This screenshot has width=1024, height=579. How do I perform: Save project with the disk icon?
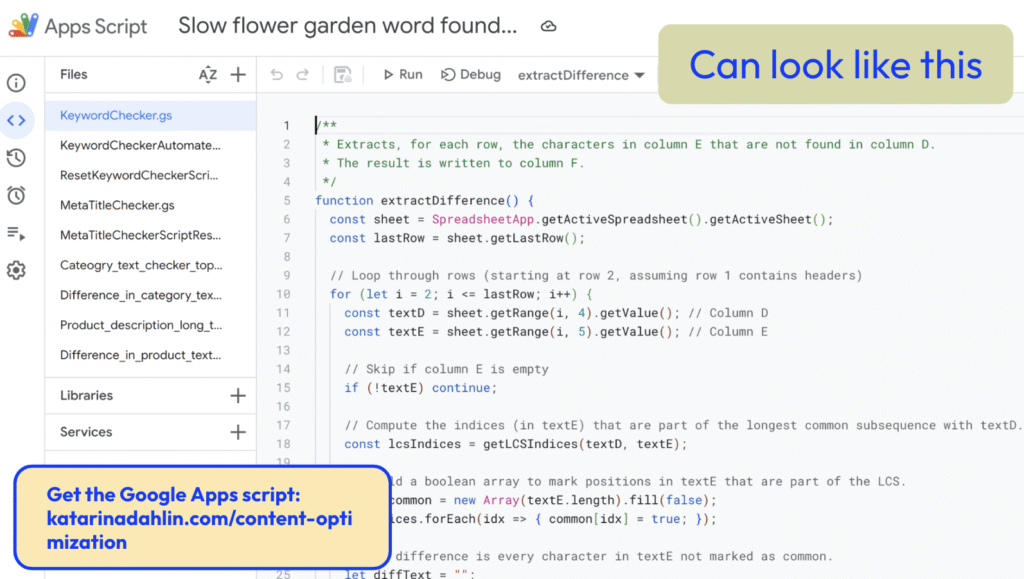(x=342, y=75)
